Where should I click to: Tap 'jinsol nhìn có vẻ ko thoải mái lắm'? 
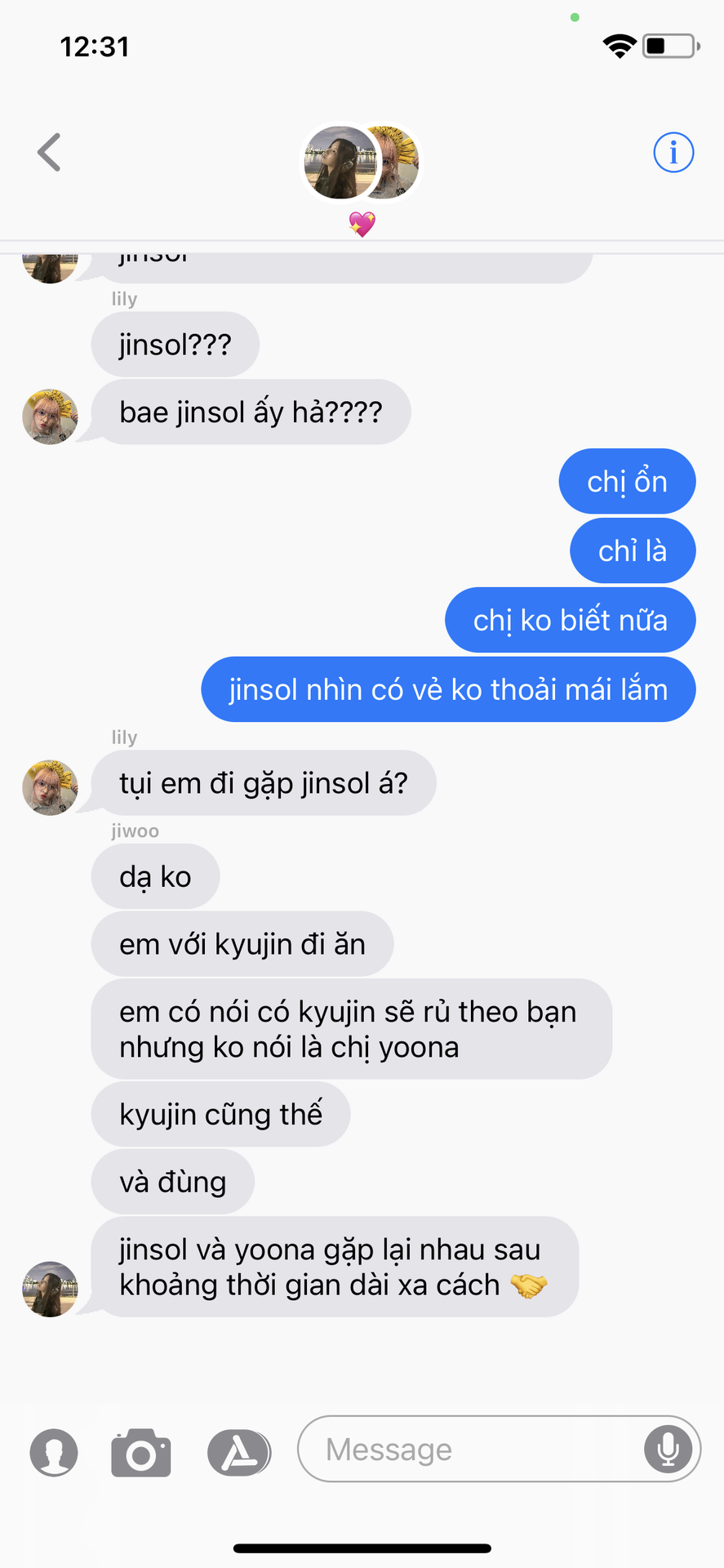[x=449, y=689]
